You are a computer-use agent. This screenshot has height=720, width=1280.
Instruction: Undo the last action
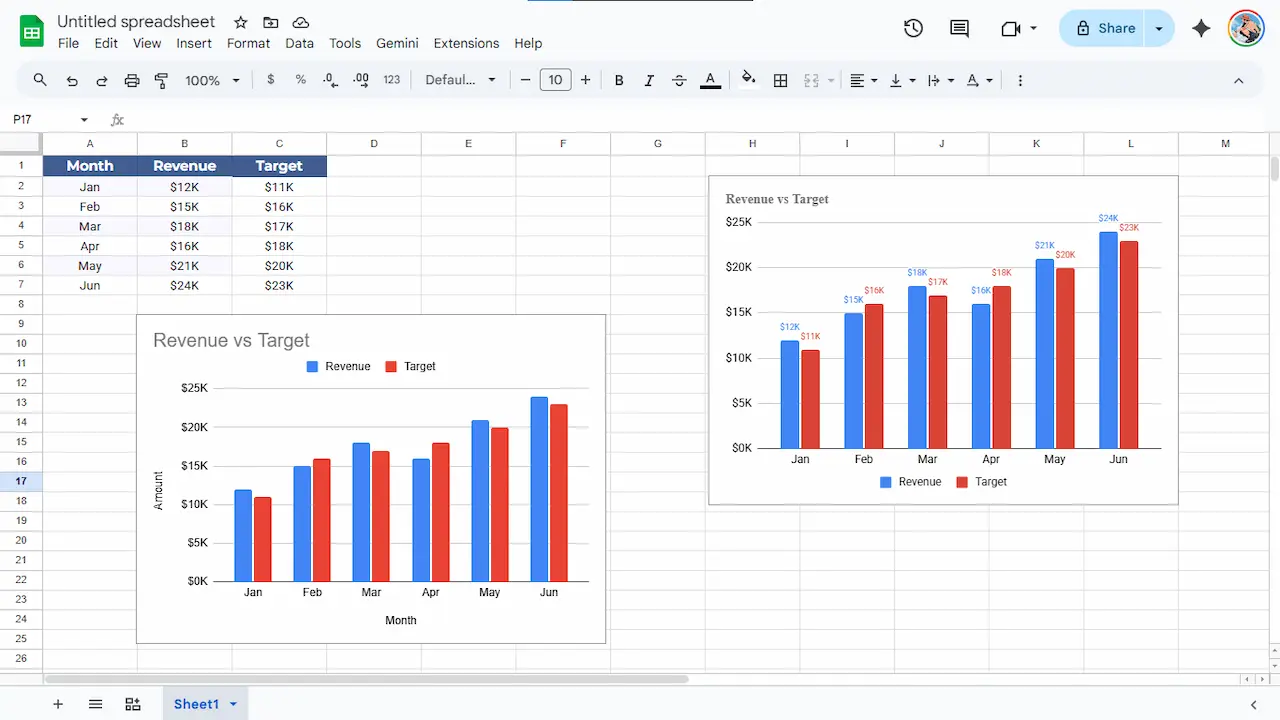pos(72,80)
